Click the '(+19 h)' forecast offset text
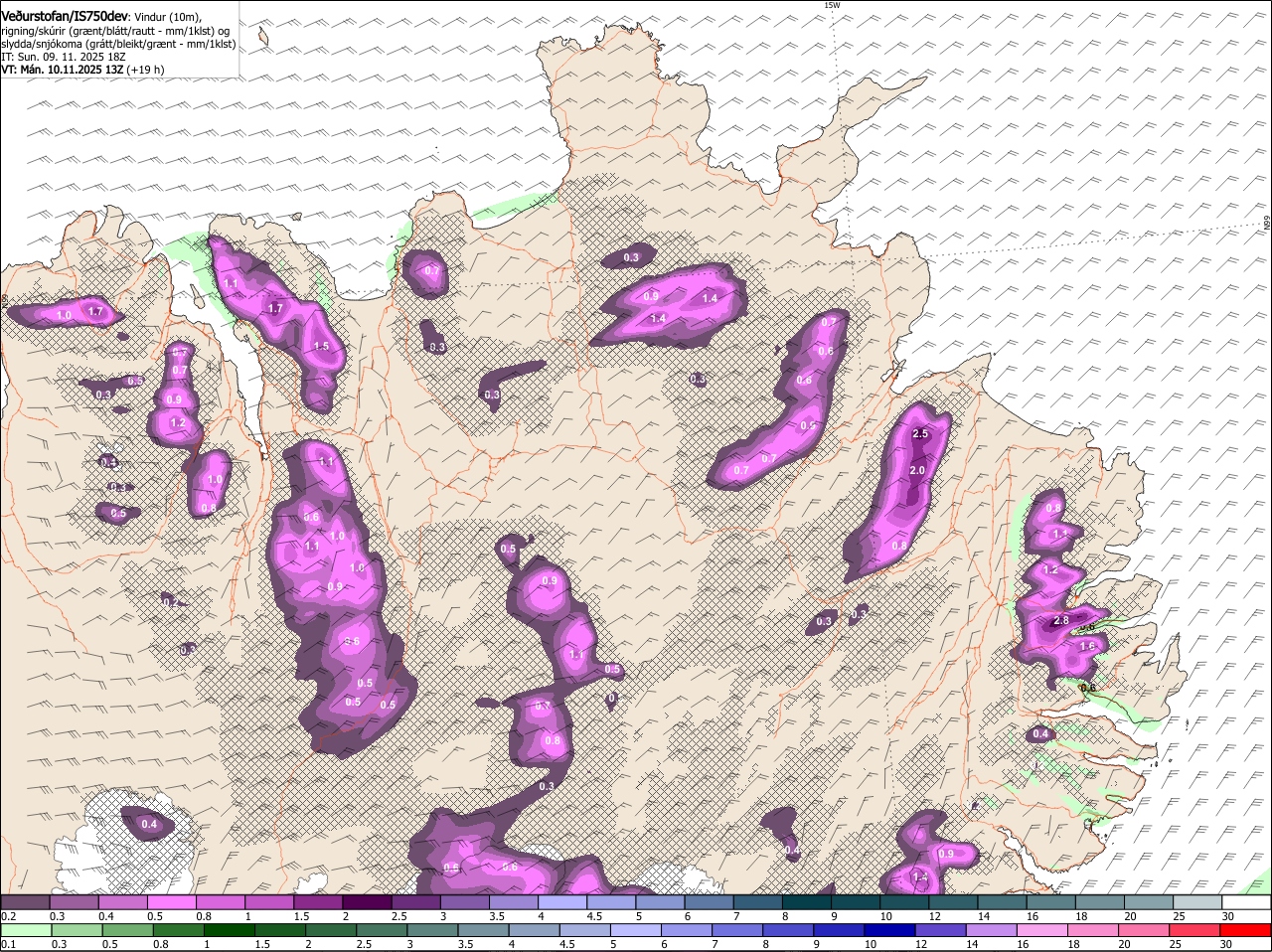The width and height of the screenshot is (1272, 952). 145,70
